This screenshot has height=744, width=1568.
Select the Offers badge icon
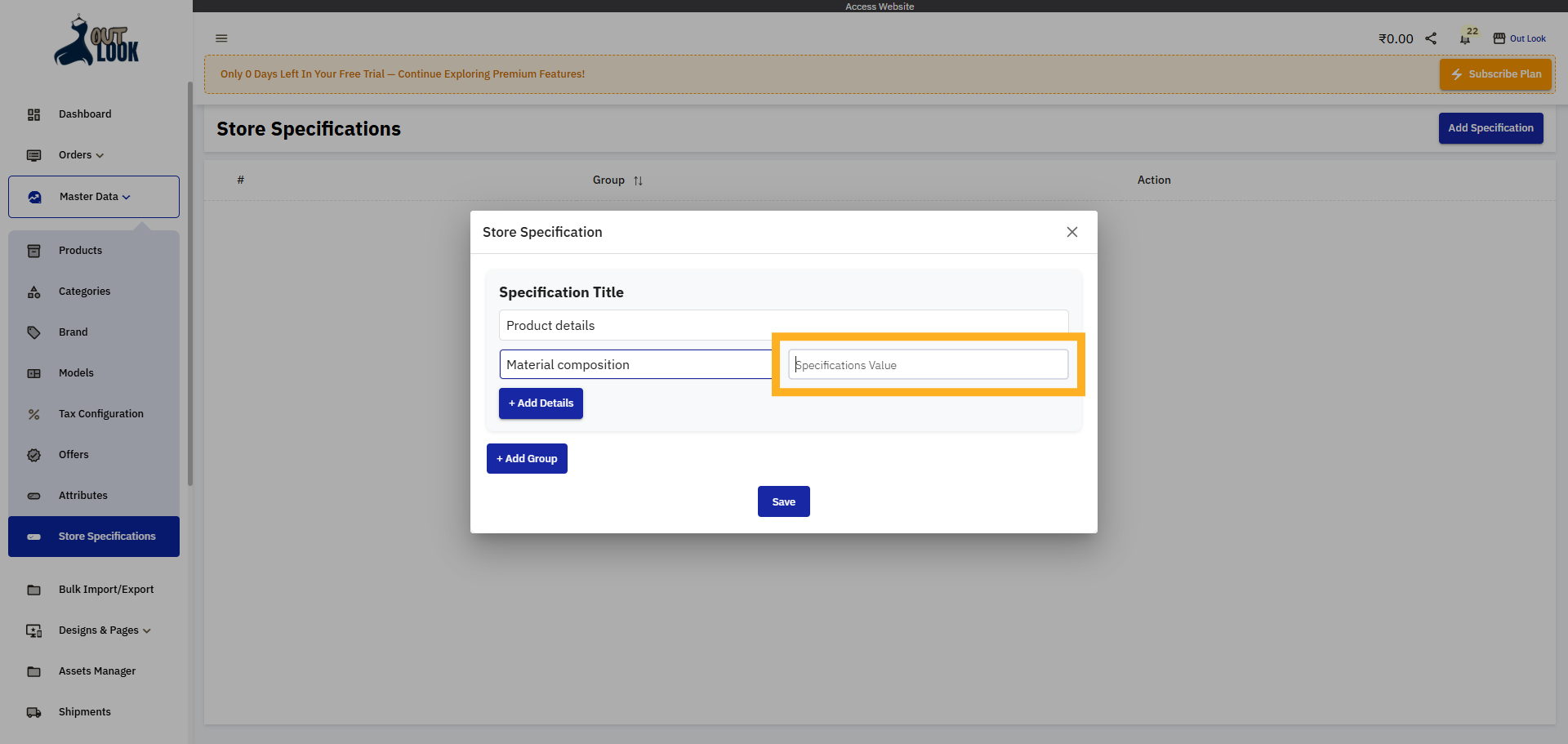[x=33, y=455]
